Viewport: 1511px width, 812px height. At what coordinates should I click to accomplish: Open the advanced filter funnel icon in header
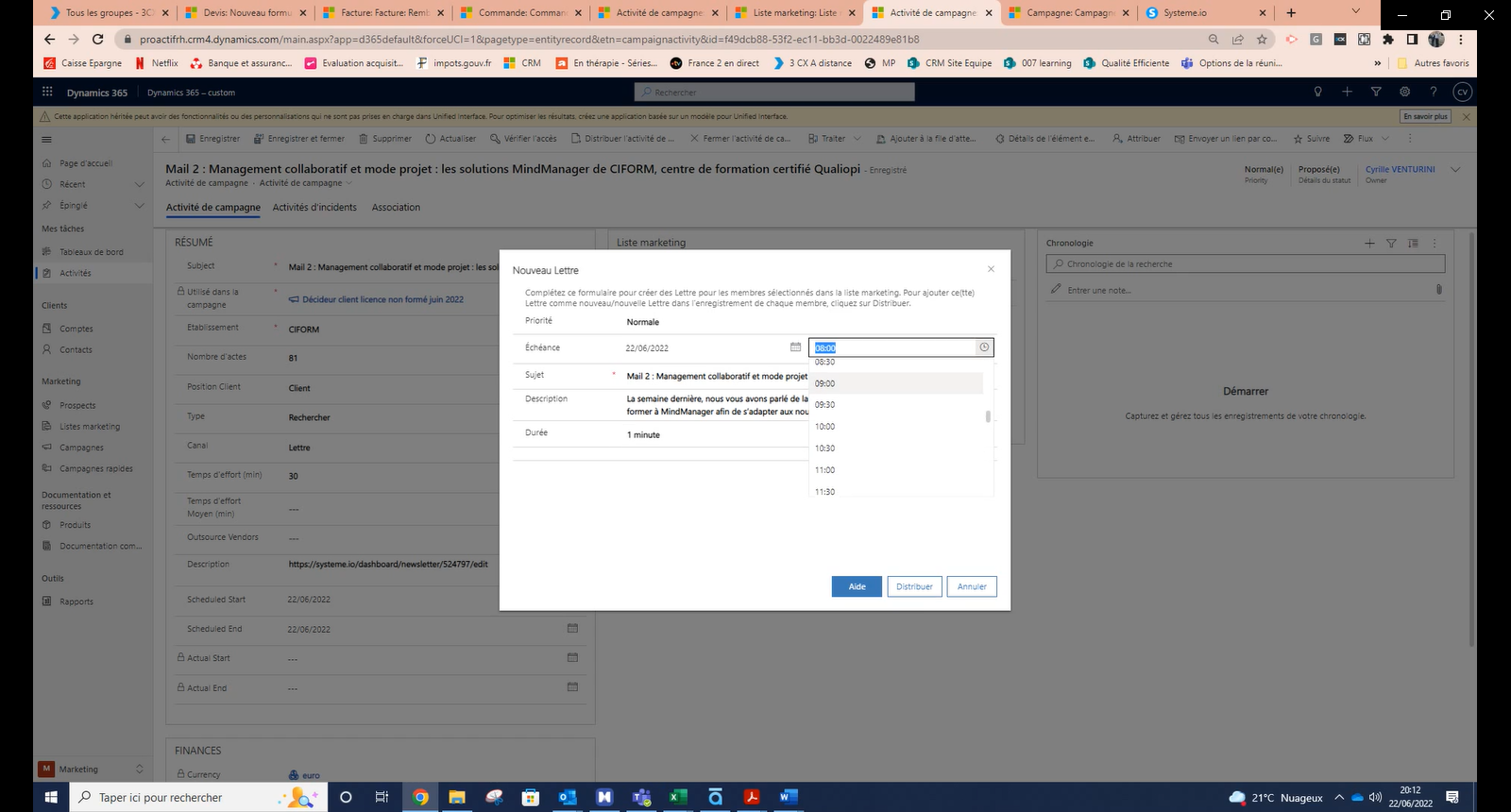pyautogui.click(x=1376, y=92)
